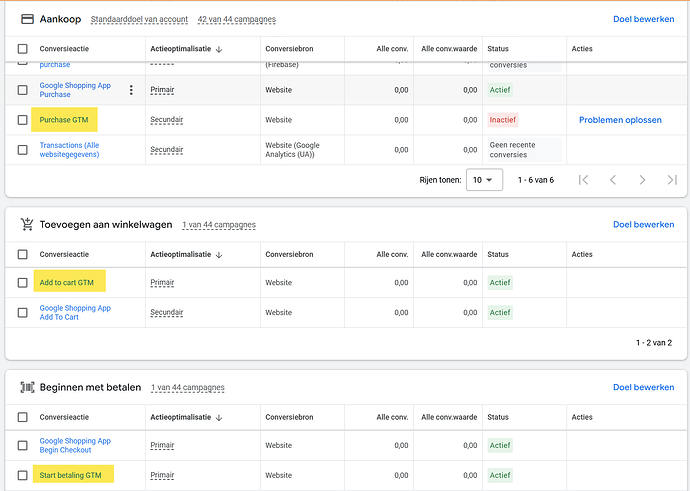Open Primair dropdown for Google Shopping App Purchase
The image size is (690, 491).
(162, 90)
